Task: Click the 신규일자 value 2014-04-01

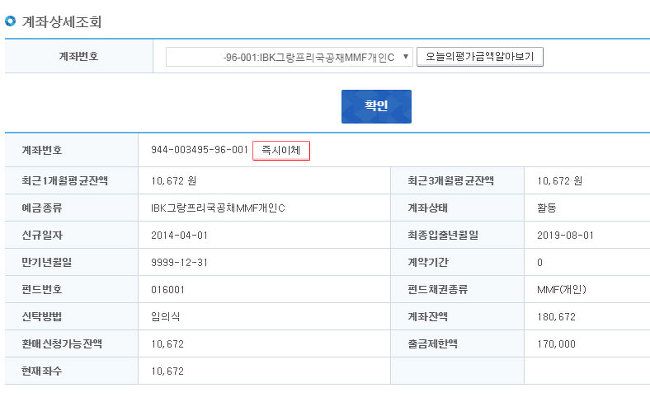Action: 179,235
